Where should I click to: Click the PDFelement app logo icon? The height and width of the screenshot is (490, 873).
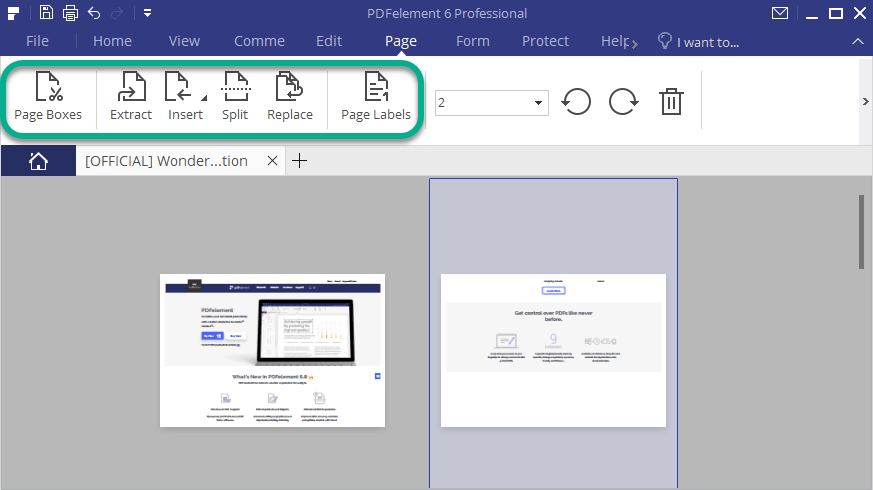point(13,13)
